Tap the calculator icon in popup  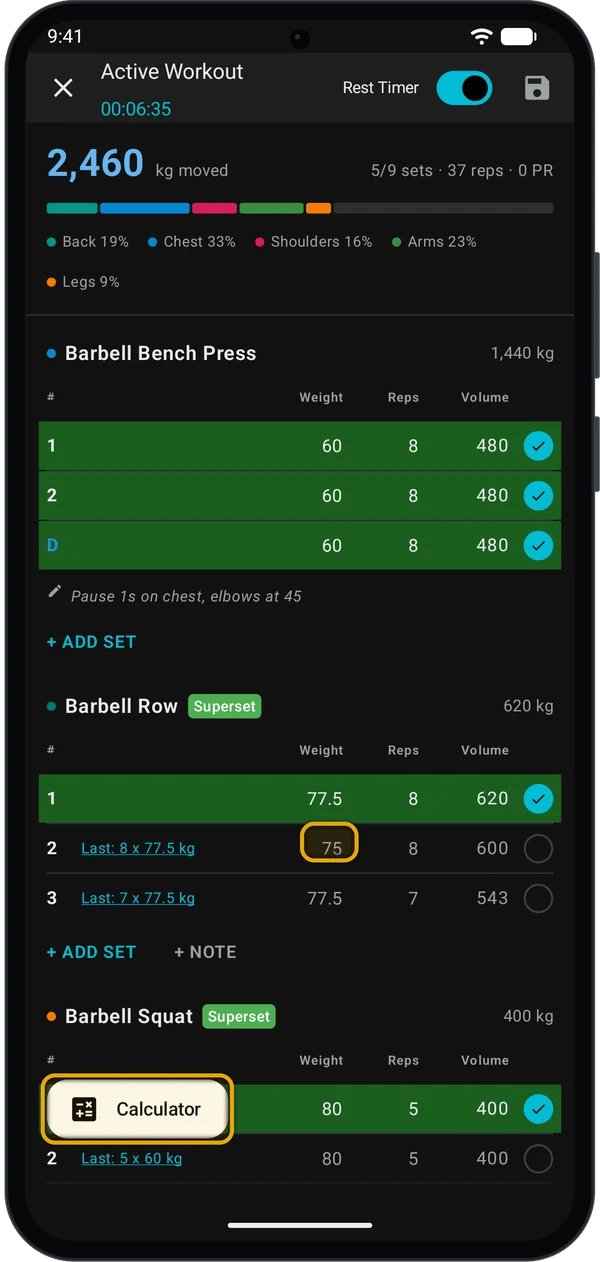point(84,1109)
